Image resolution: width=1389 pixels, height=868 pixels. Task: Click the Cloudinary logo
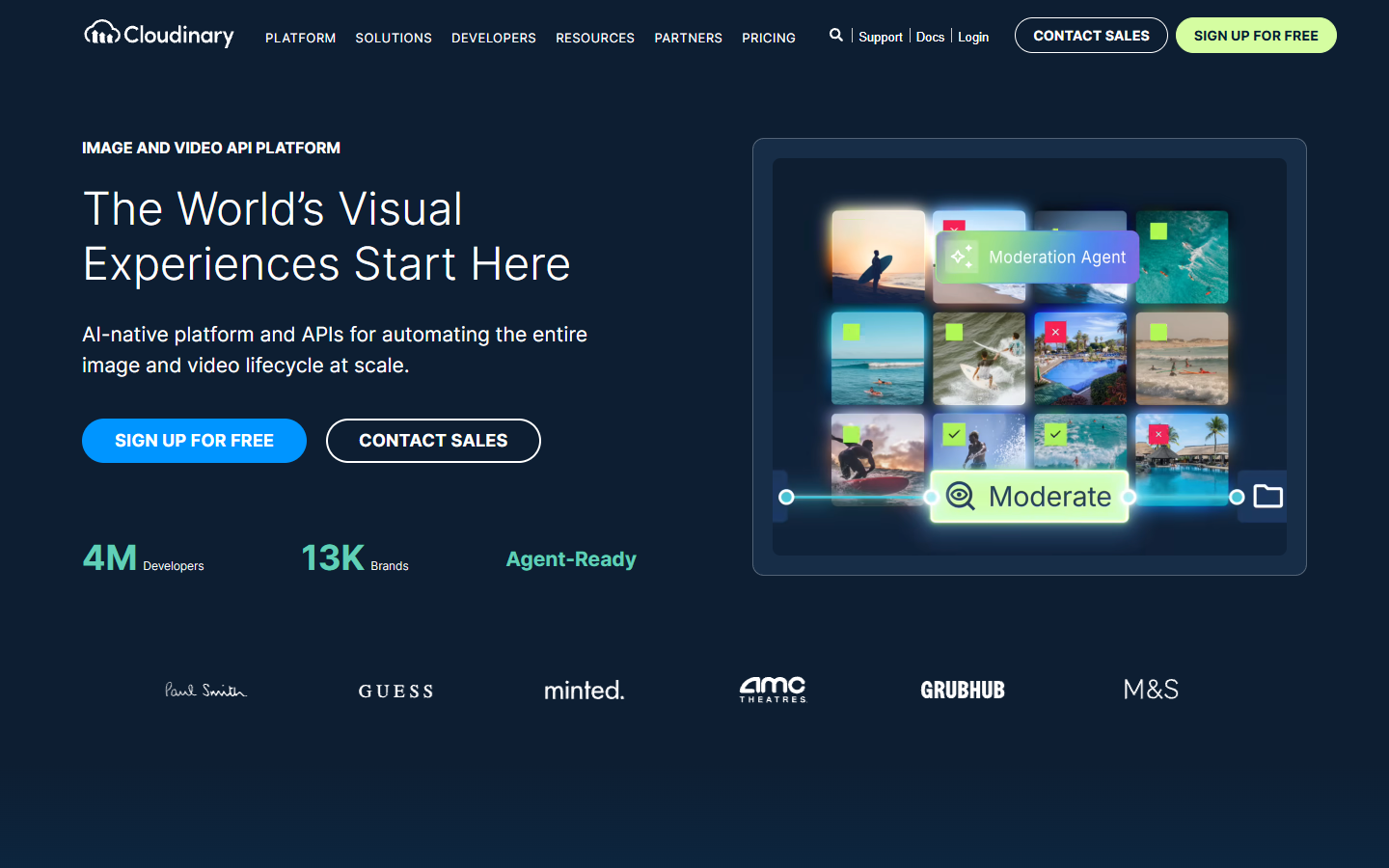click(159, 35)
